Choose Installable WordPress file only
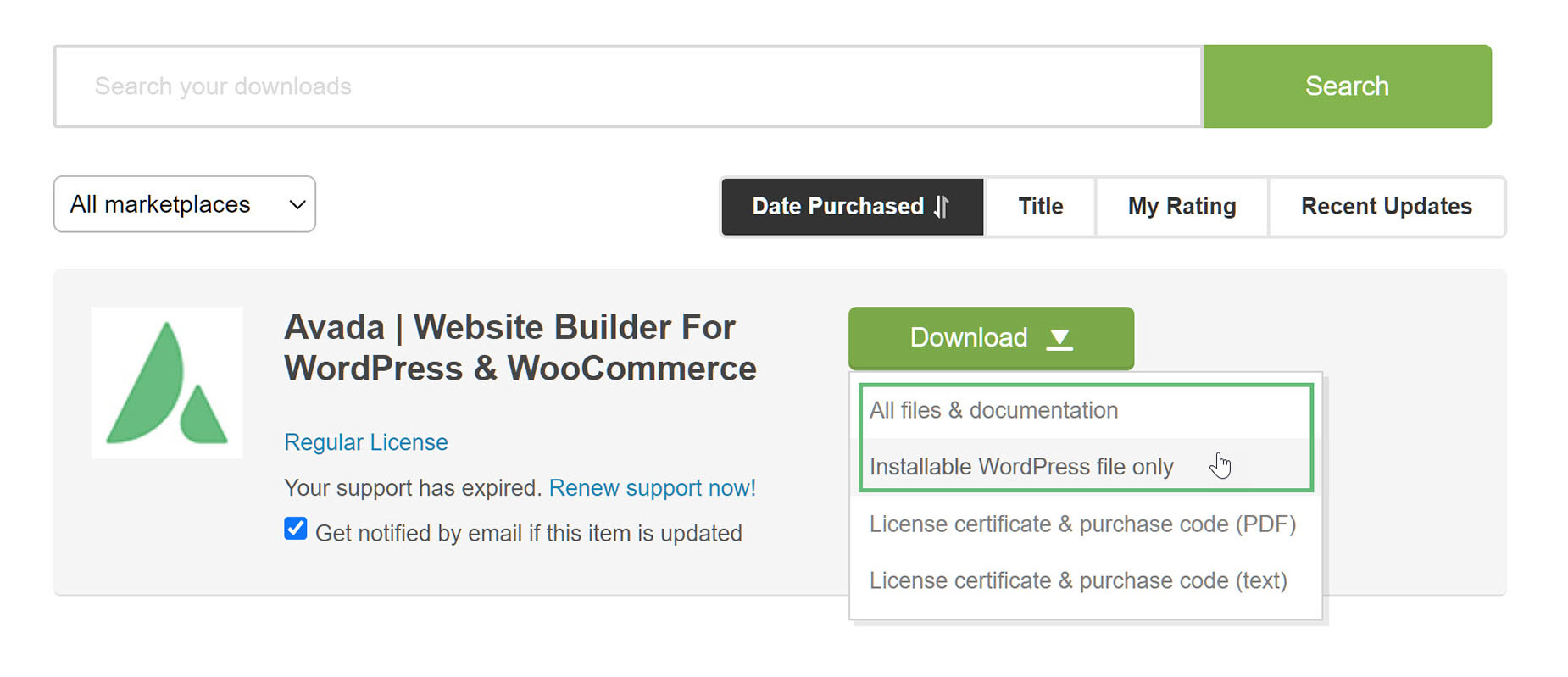1568x677 pixels. pyautogui.click(x=1085, y=466)
